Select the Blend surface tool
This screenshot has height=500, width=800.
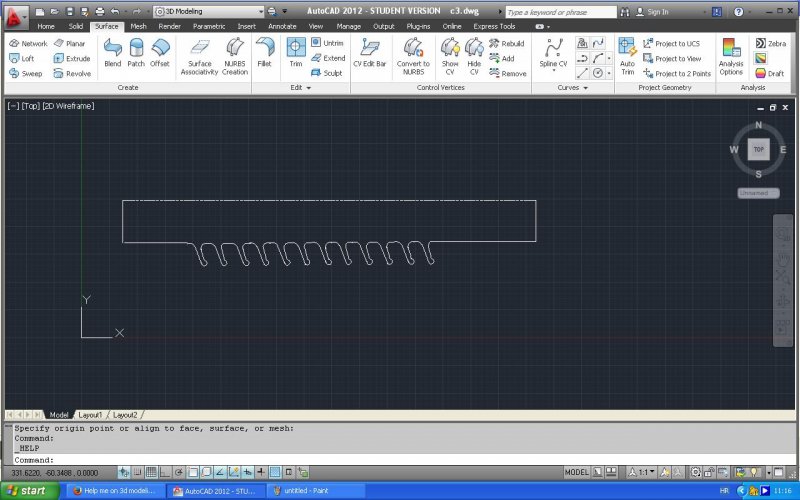tap(112, 52)
